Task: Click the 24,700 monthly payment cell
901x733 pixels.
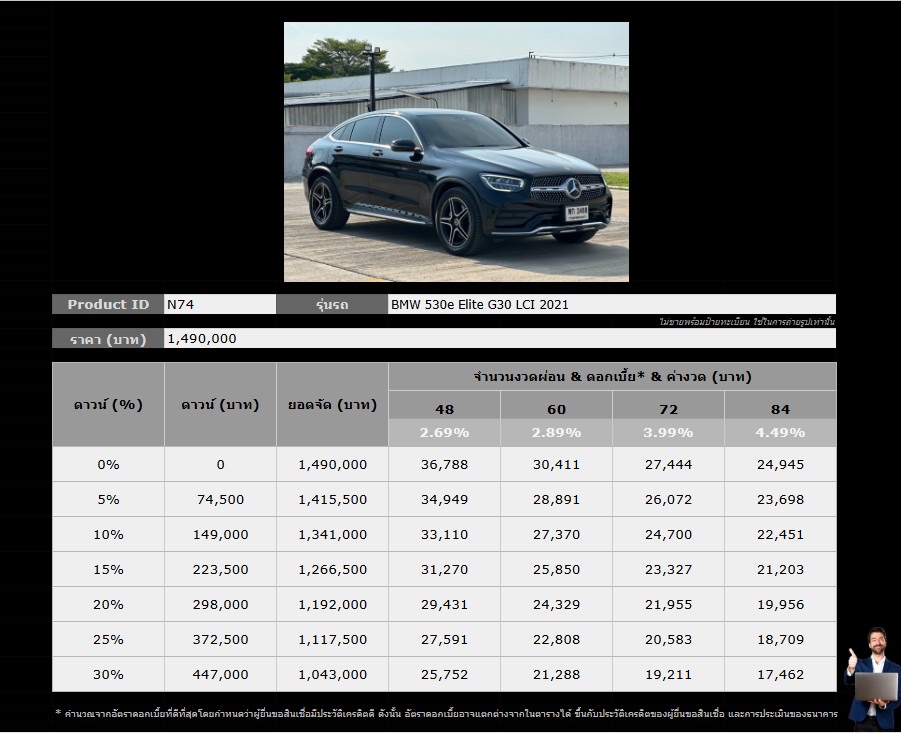Action: tap(668, 534)
